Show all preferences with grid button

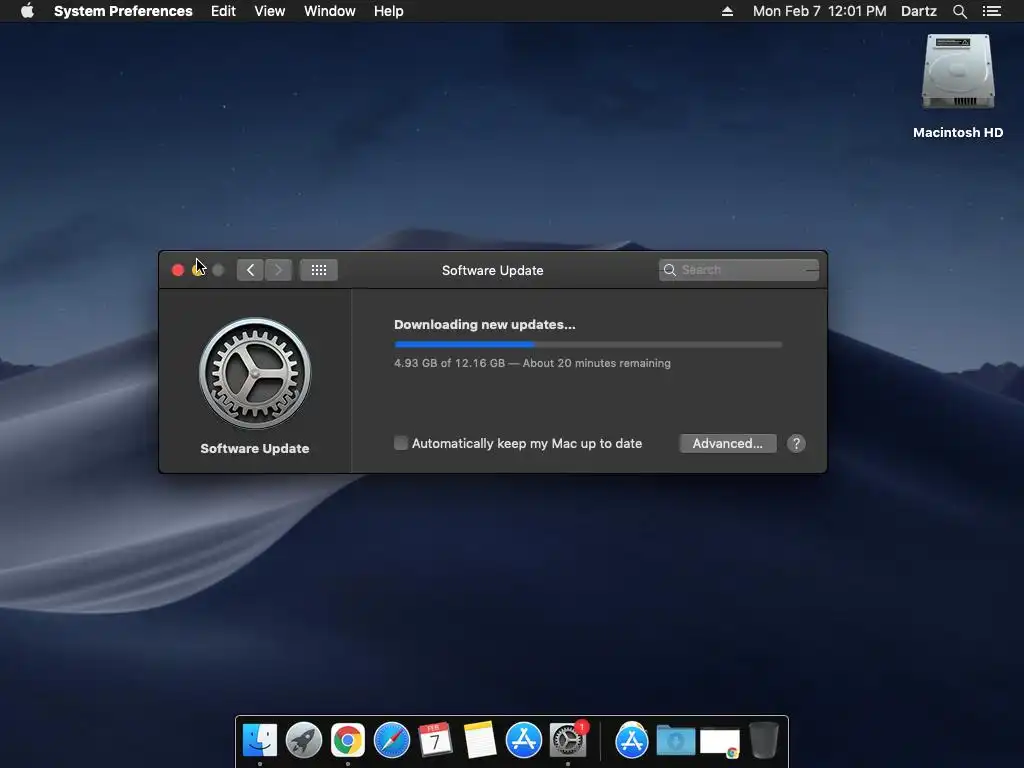click(x=319, y=270)
